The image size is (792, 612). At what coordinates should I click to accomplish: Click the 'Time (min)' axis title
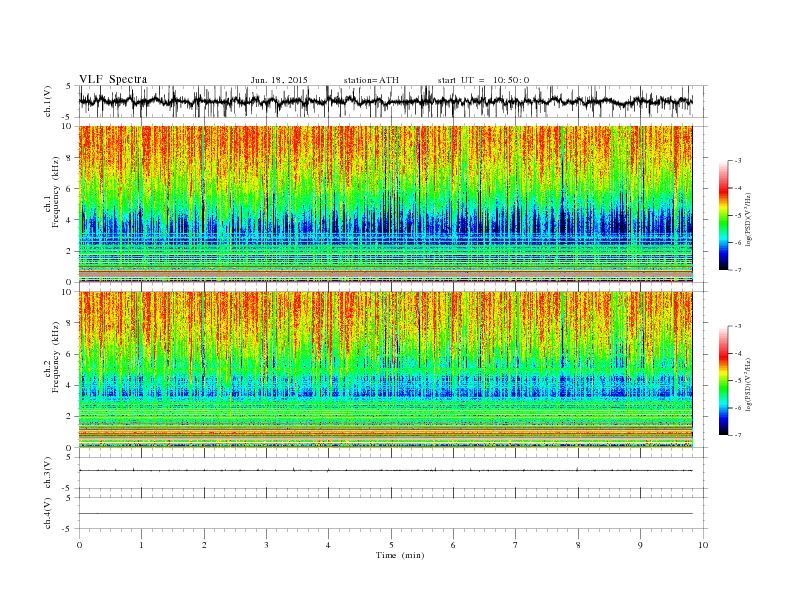(400, 555)
